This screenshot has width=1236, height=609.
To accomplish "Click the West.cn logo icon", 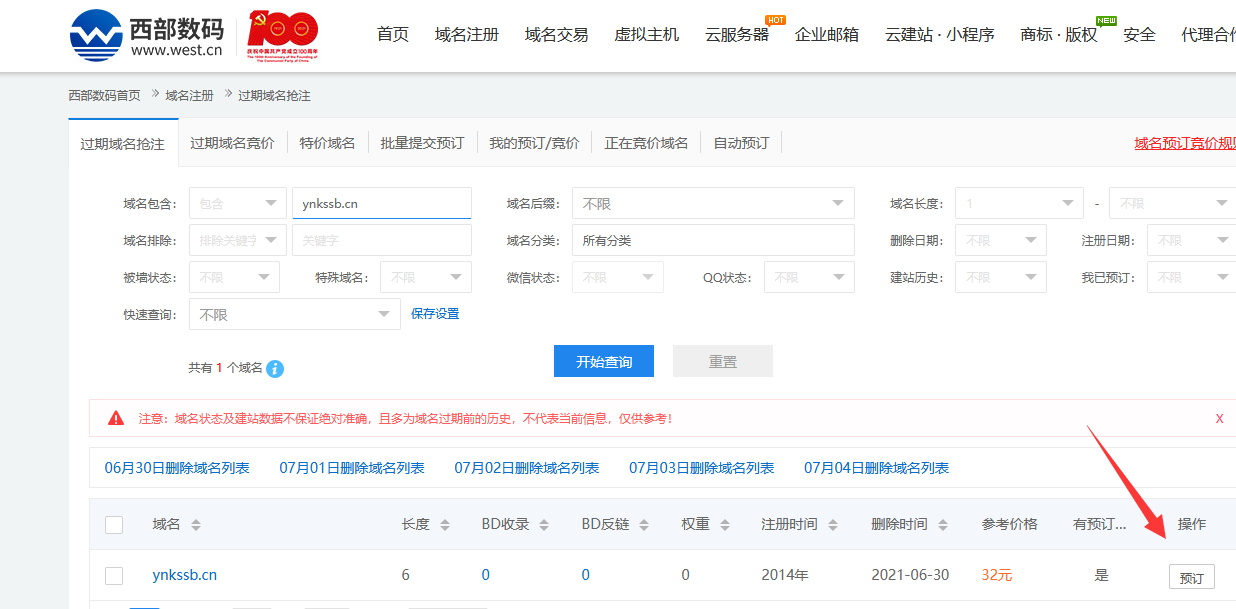I will point(95,35).
